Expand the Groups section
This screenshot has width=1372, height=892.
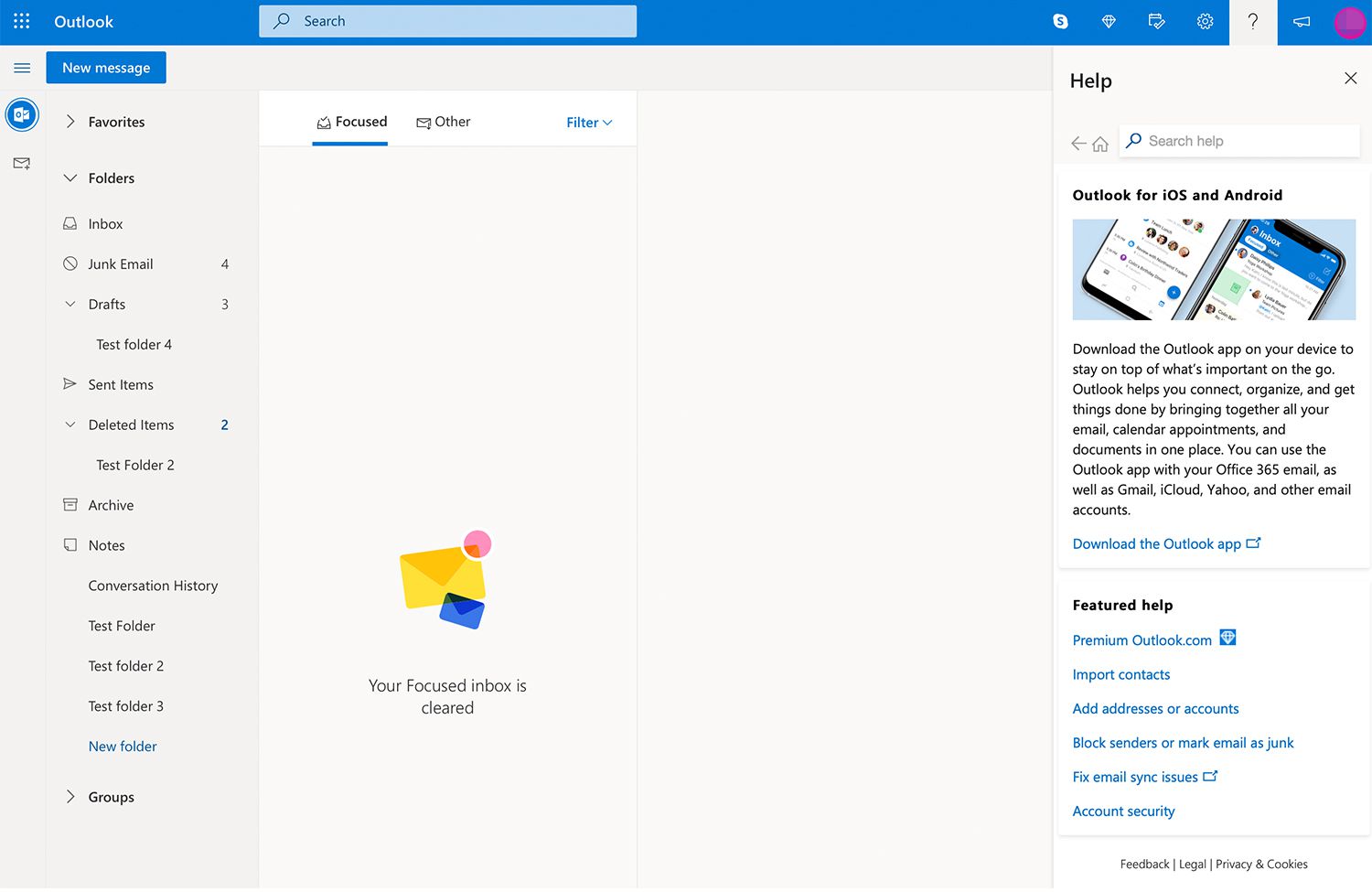click(x=70, y=797)
